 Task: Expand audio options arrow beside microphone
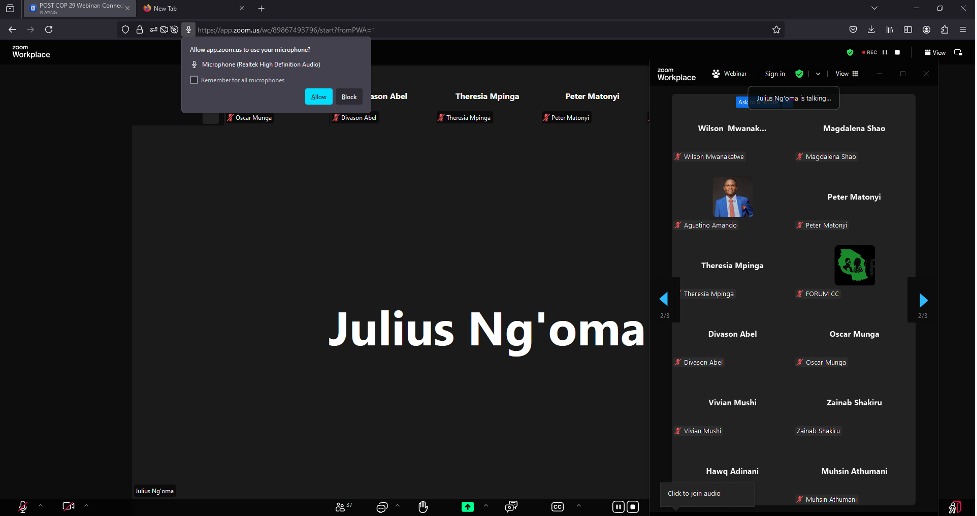pyautogui.click(x=41, y=505)
